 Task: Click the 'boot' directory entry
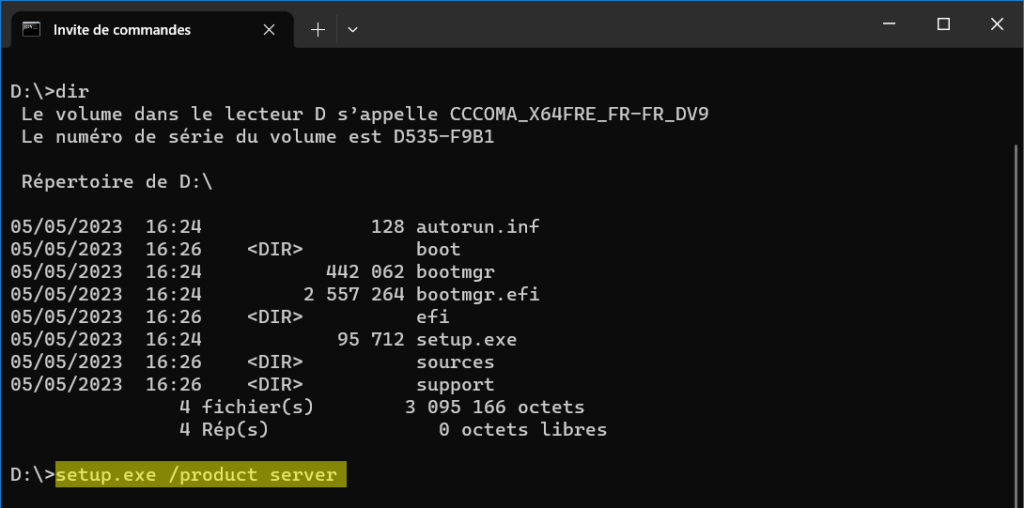click(438, 249)
